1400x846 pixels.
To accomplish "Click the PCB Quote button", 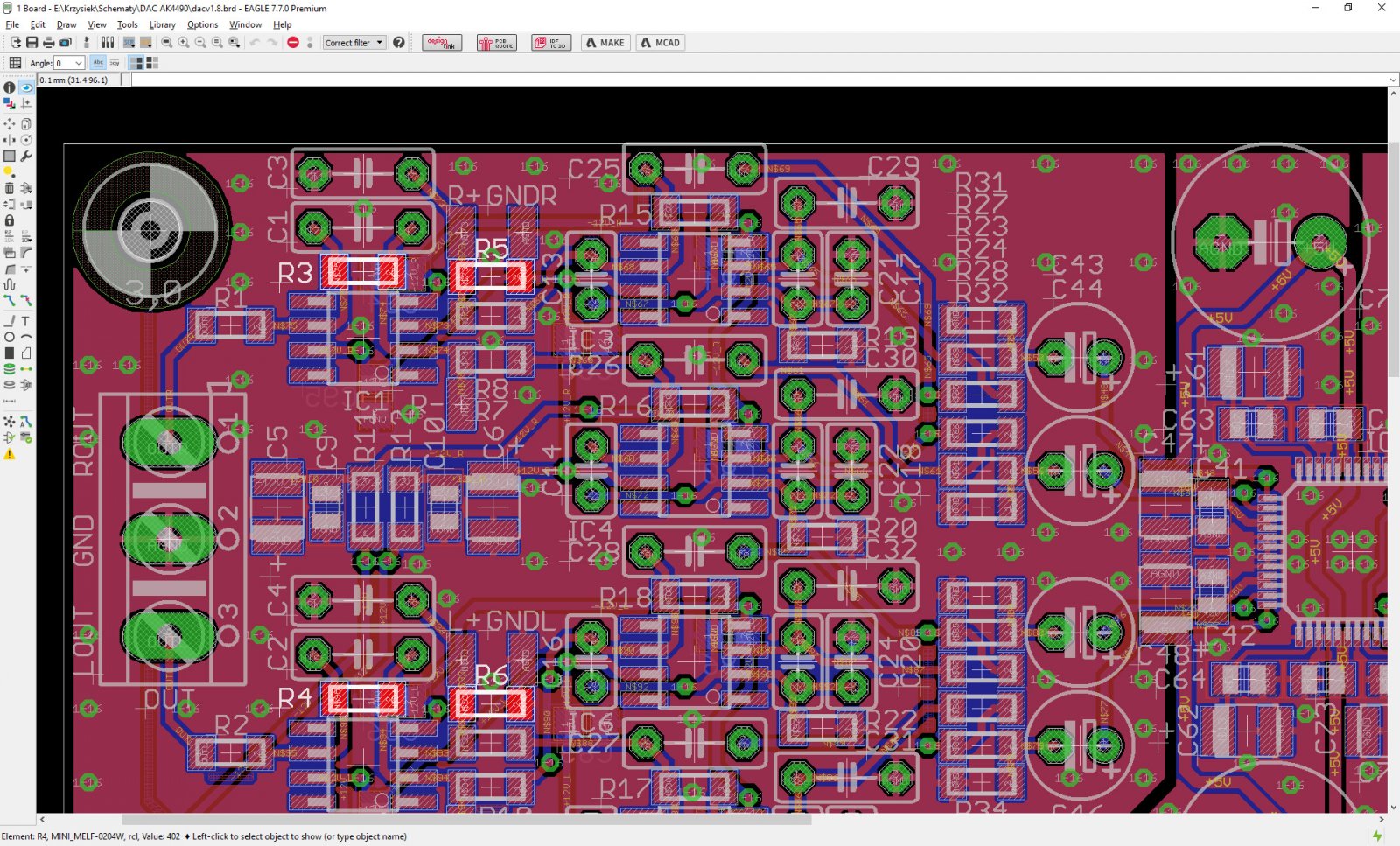I will tap(497, 42).
